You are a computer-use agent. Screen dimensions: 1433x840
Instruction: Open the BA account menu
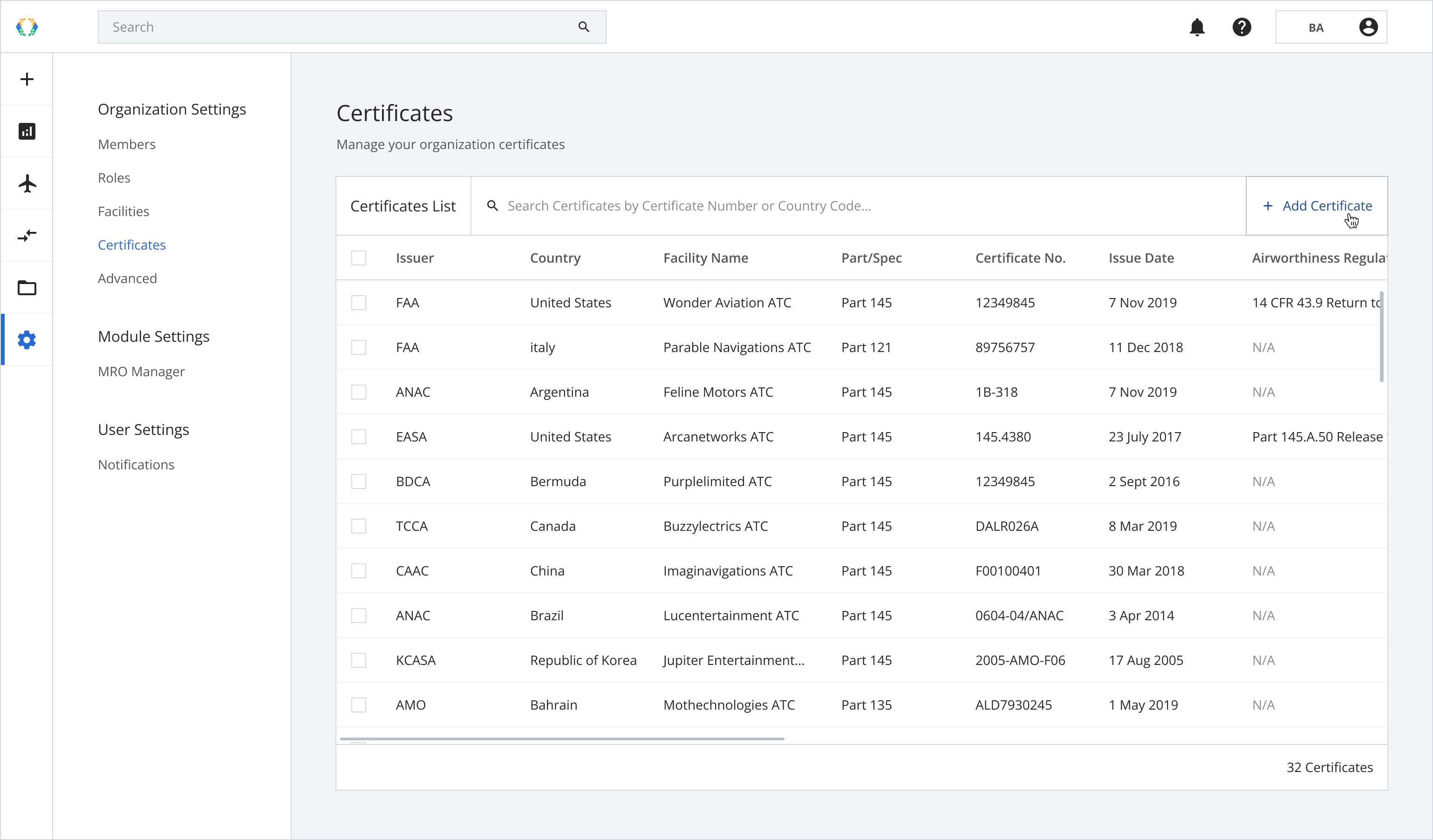click(x=1331, y=27)
